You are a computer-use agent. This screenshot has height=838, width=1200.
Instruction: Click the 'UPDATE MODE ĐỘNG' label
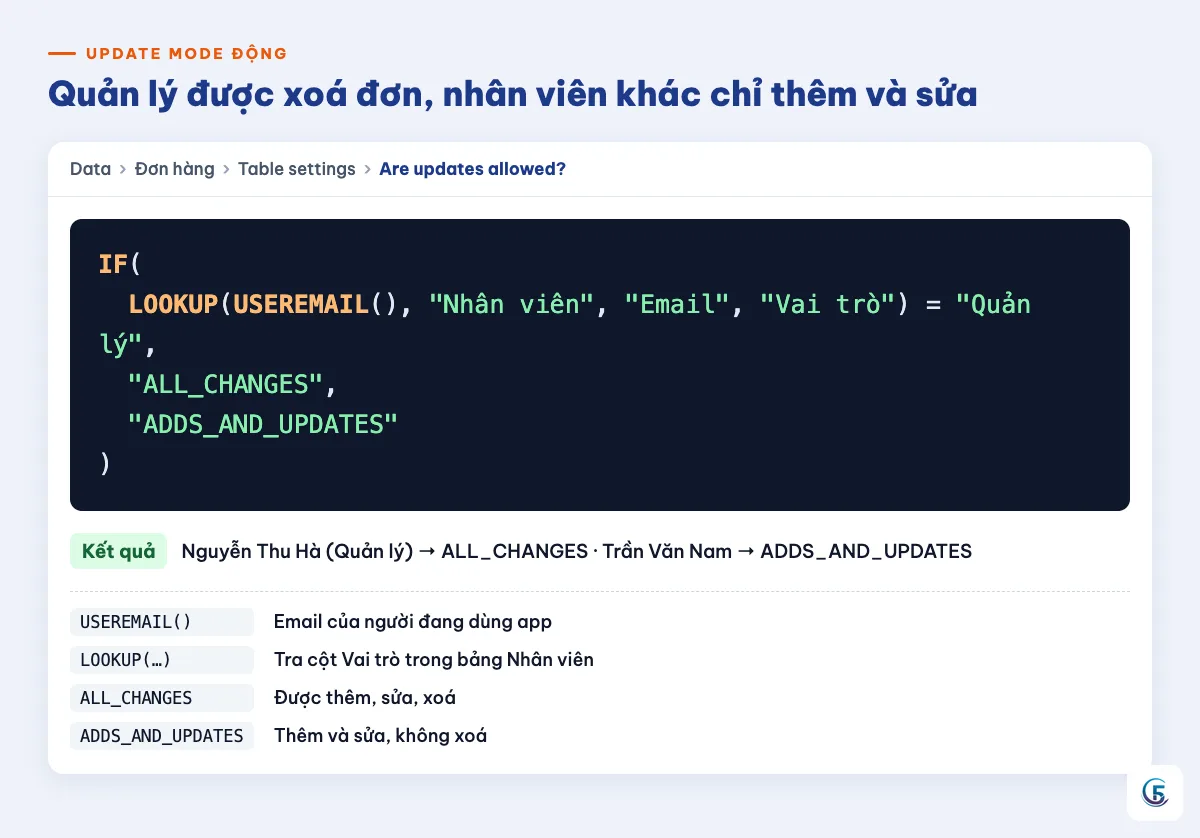click(186, 54)
